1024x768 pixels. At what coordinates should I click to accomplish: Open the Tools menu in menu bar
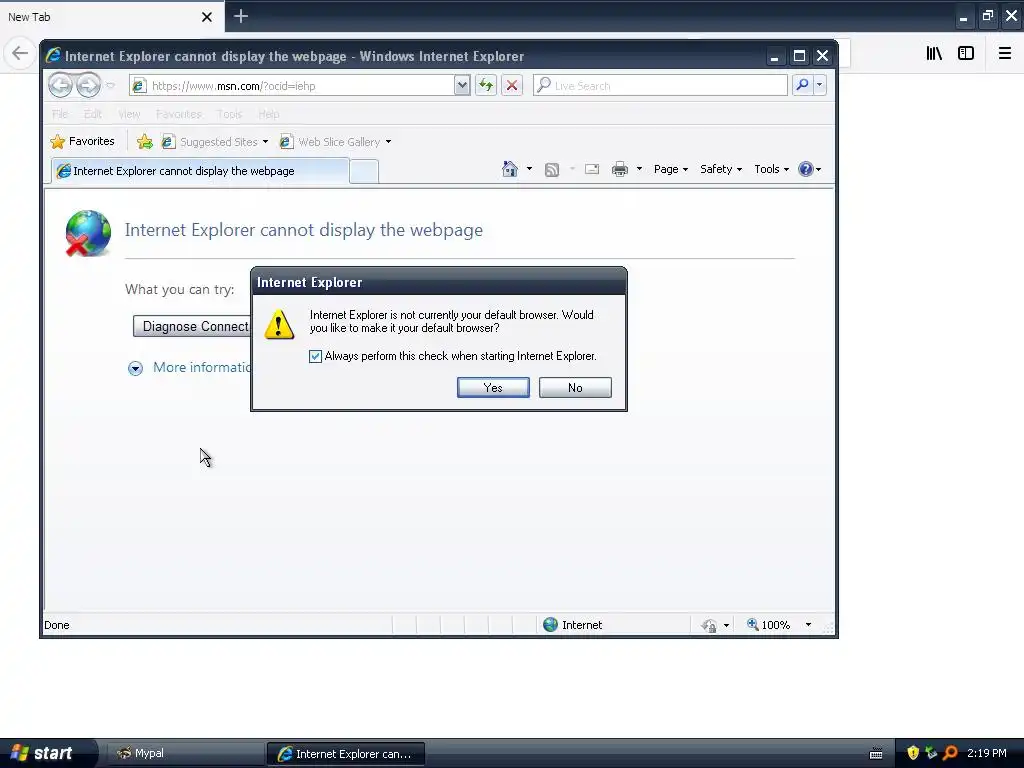(229, 114)
